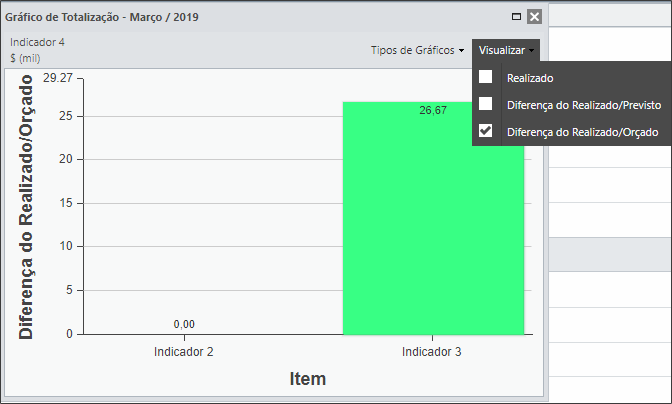Maximize the Gráfico de Totalização panel

pyautogui.click(x=516, y=17)
